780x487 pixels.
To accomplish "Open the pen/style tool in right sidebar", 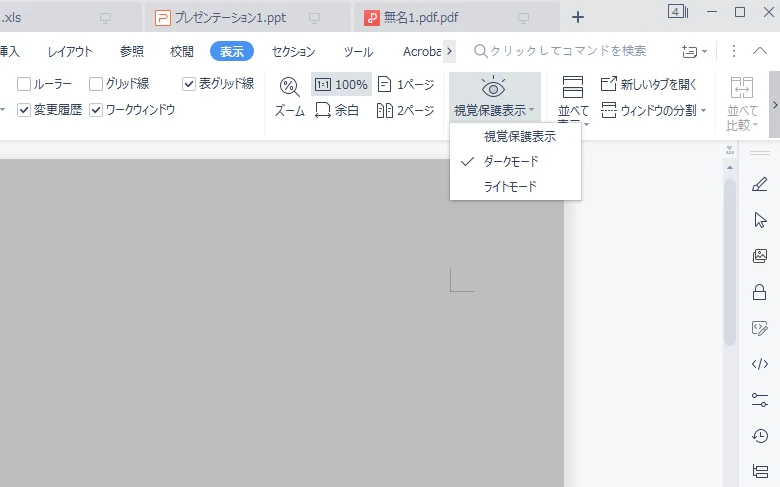I will pos(760,184).
